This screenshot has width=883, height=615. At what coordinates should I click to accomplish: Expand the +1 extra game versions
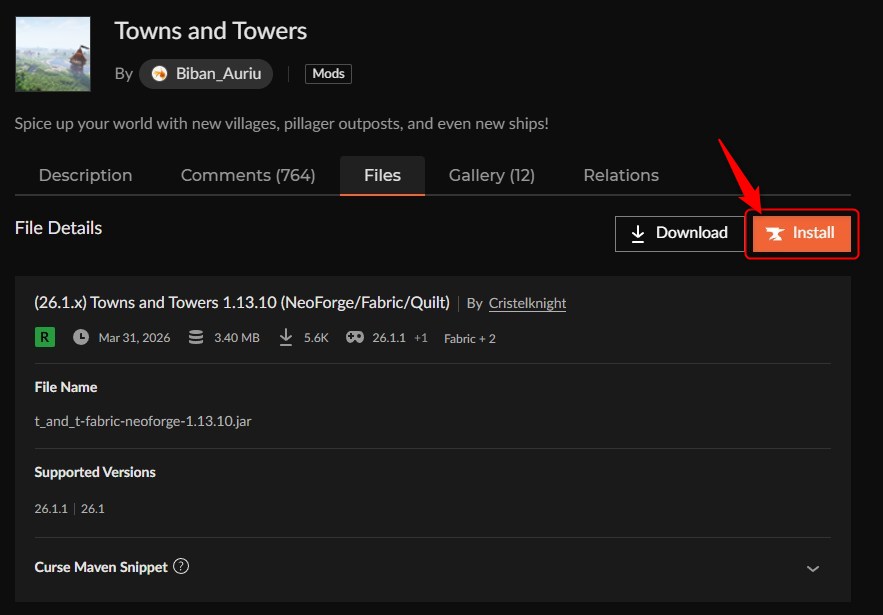coord(421,337)
